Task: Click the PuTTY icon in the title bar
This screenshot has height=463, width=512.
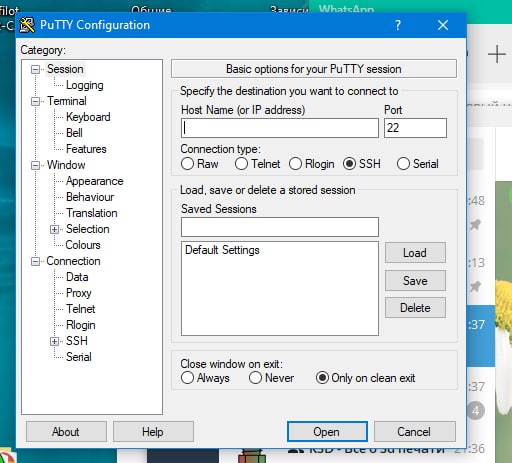Action: click(x=27, y=25)
